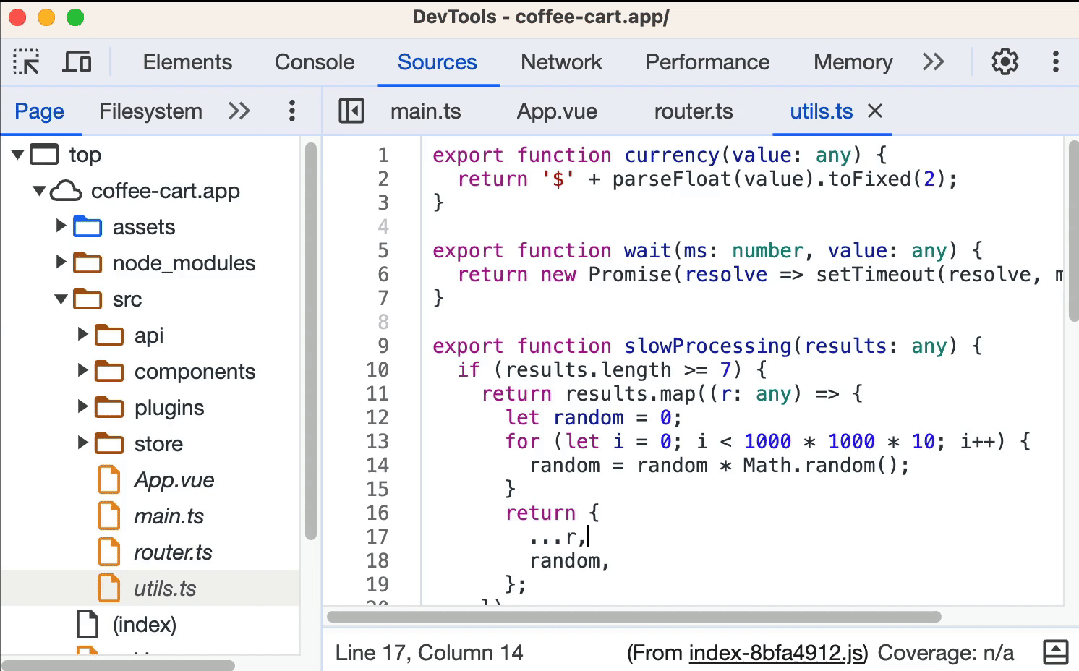Expand the assets folder arrow
The image size is (1079, 671).
pos(61,225)
